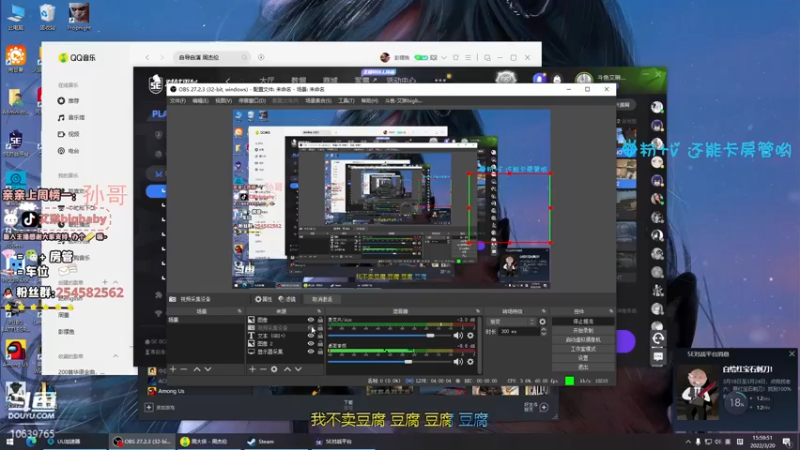Pop out the 控件 dock panel
800x450 pixels.
611,311
